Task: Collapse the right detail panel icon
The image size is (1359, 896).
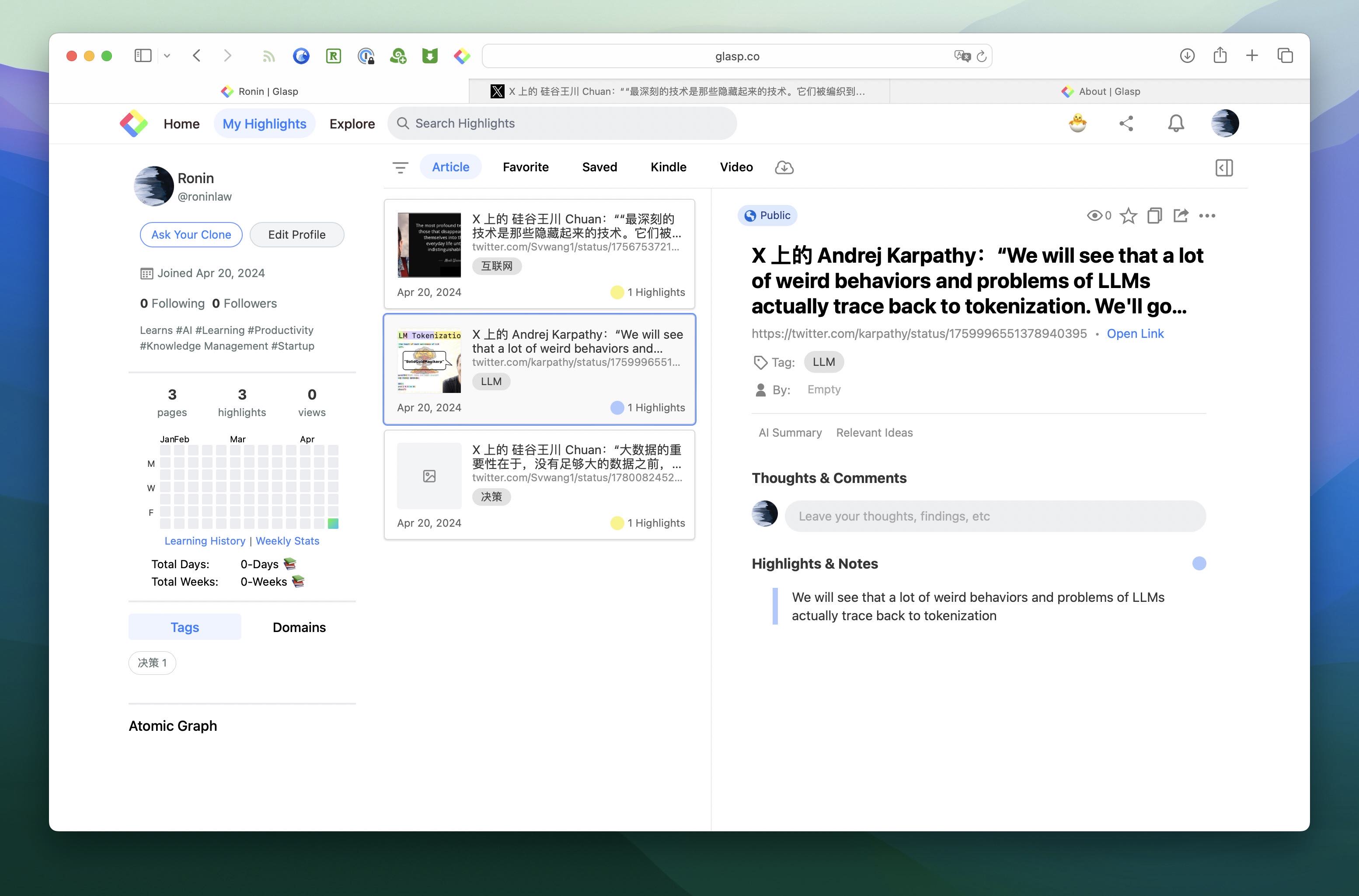Action: 1223,167
